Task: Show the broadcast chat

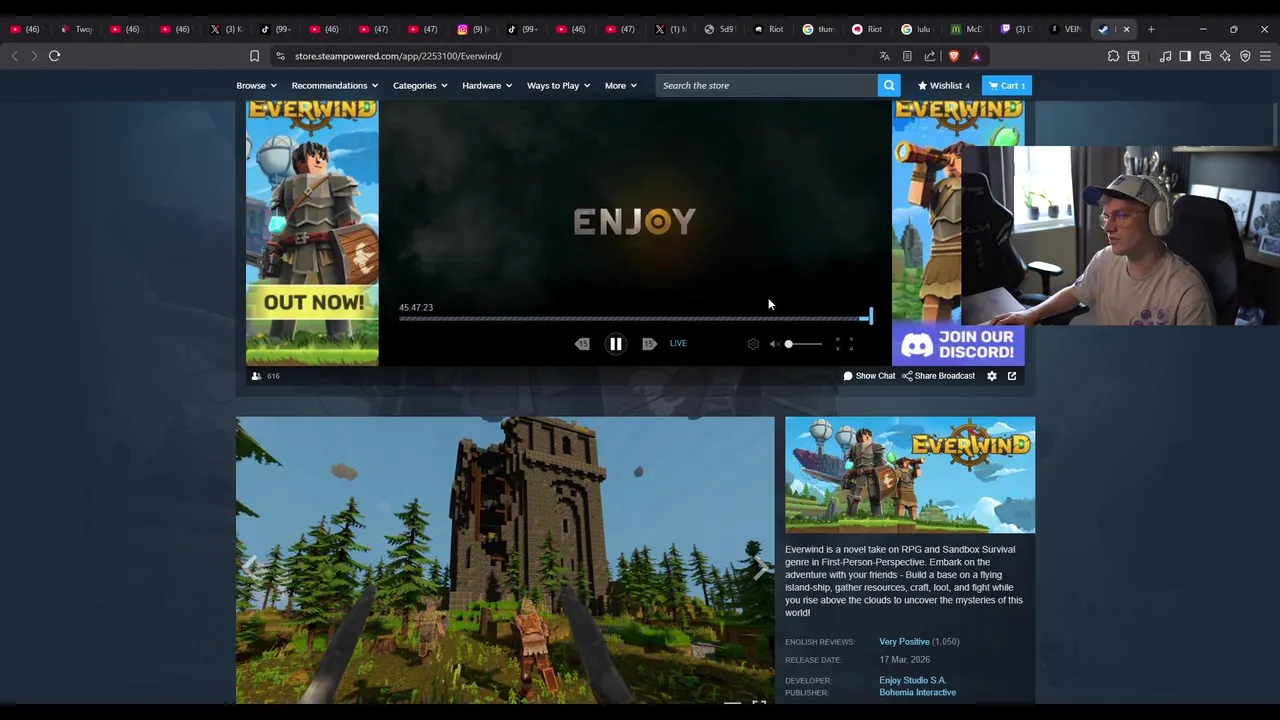Action: click(x=869, y=376)
